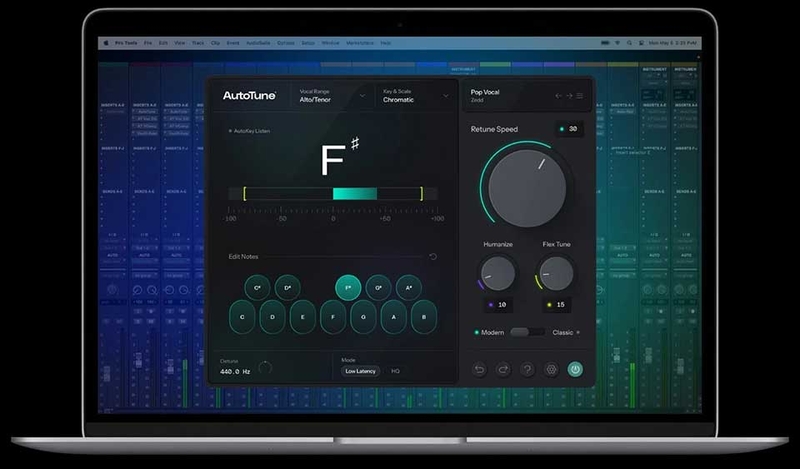Viewport: 800px width, 469px height.
Task: Open the preset list menu icon
Action: coord(580,96)
